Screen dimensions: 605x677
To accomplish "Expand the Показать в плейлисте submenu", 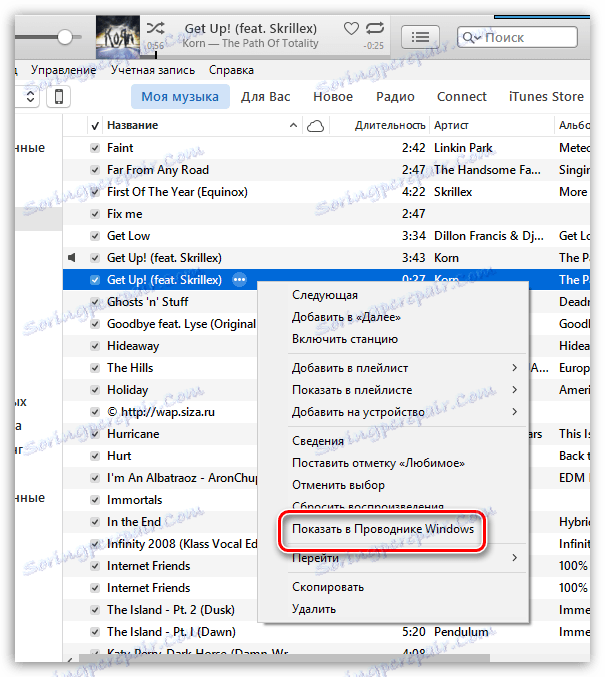I will point(393,390).
